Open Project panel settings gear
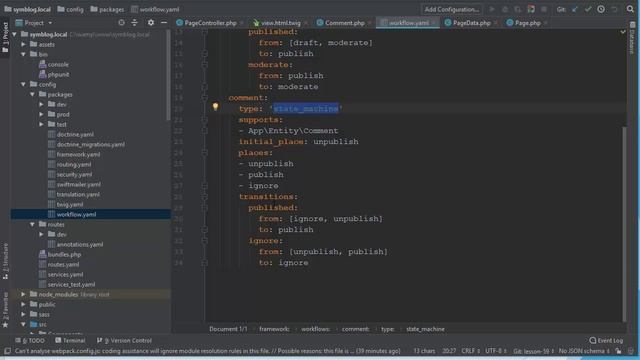 click(151, 23)
